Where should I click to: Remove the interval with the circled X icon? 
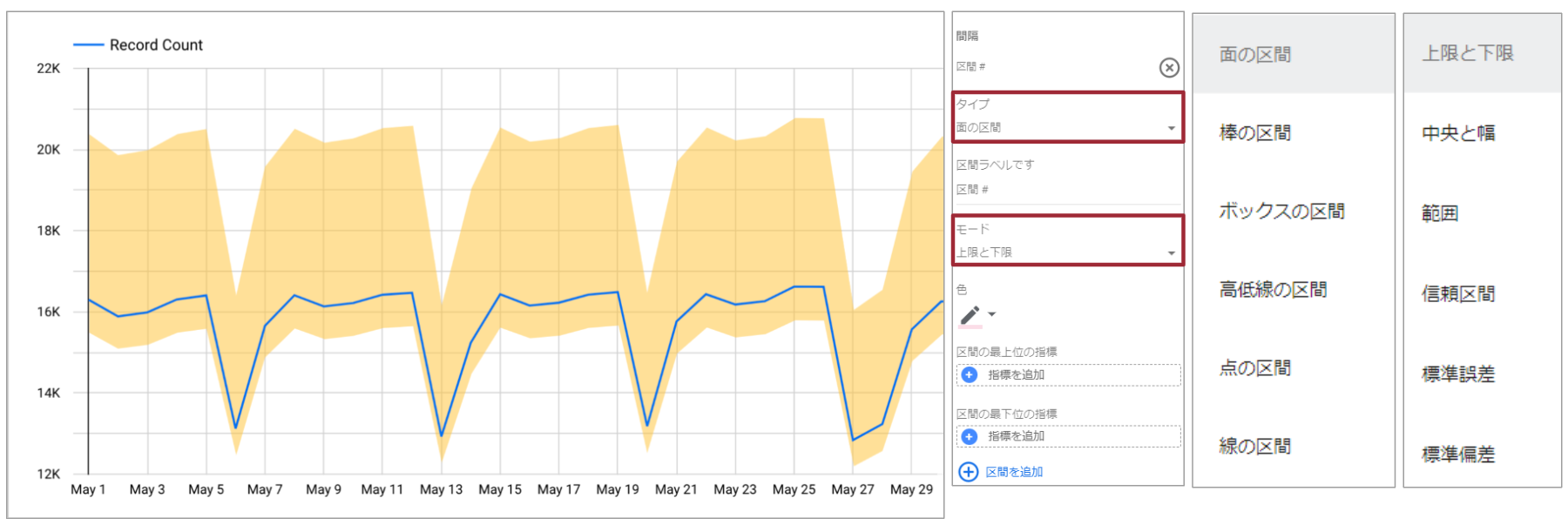pos(1169,67)
